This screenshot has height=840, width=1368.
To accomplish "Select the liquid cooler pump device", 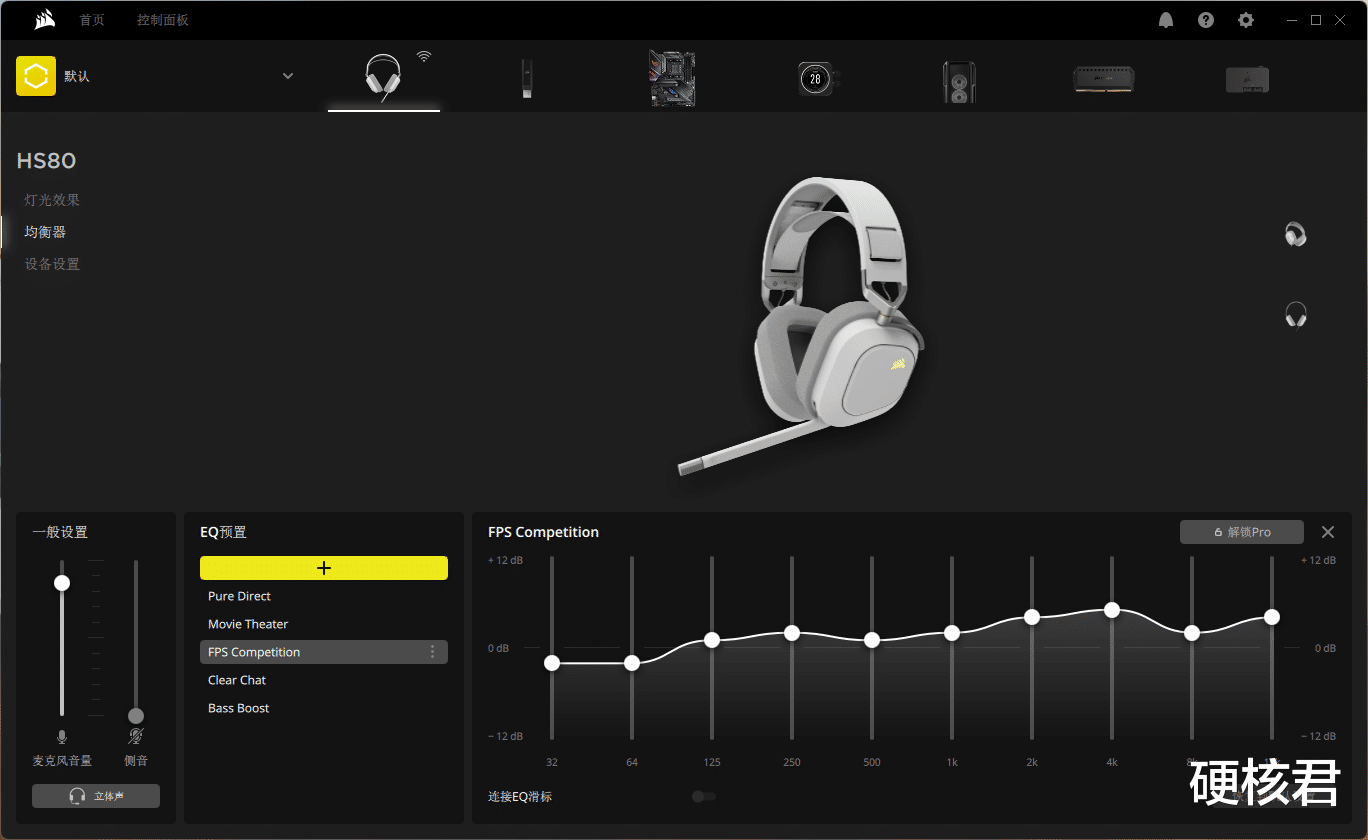I will [817, 78].
